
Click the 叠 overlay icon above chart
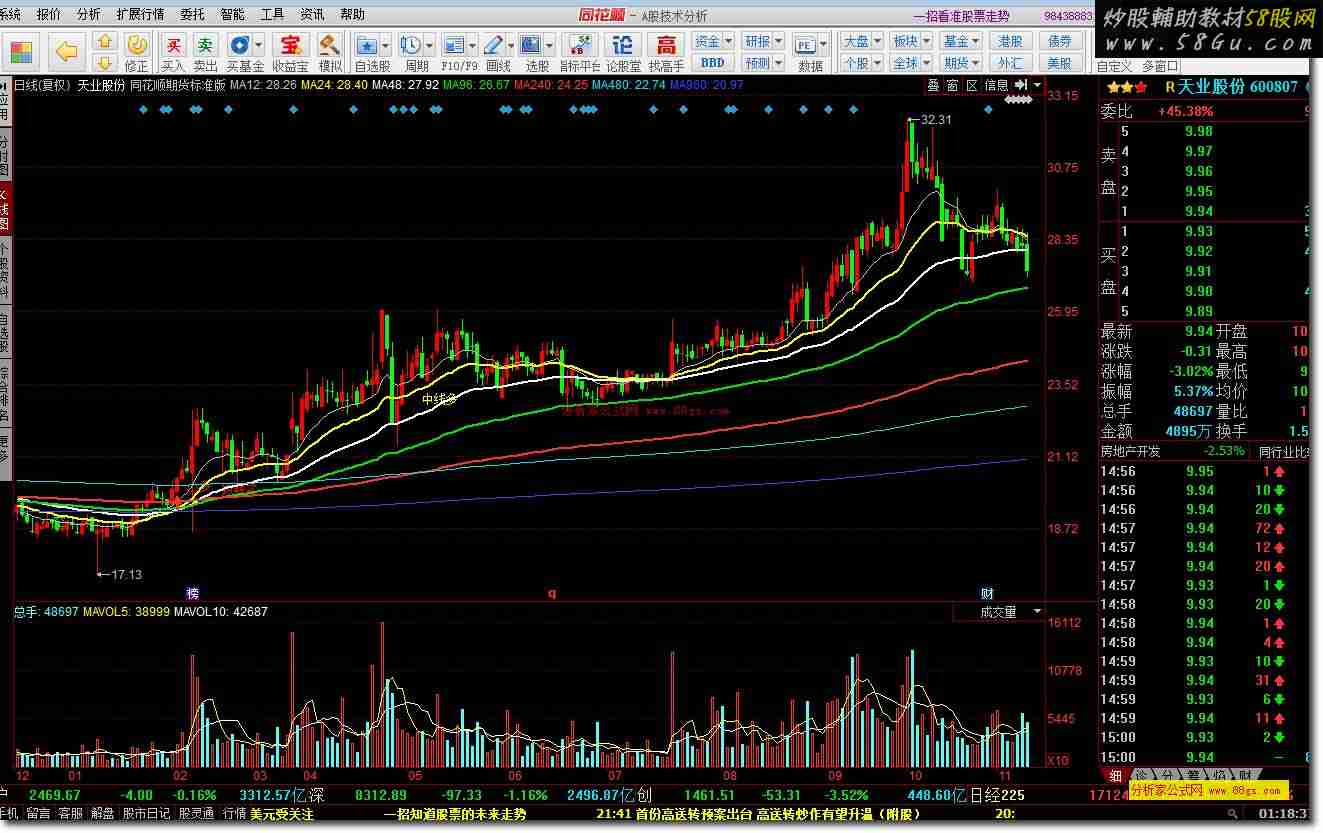(933, 85)
